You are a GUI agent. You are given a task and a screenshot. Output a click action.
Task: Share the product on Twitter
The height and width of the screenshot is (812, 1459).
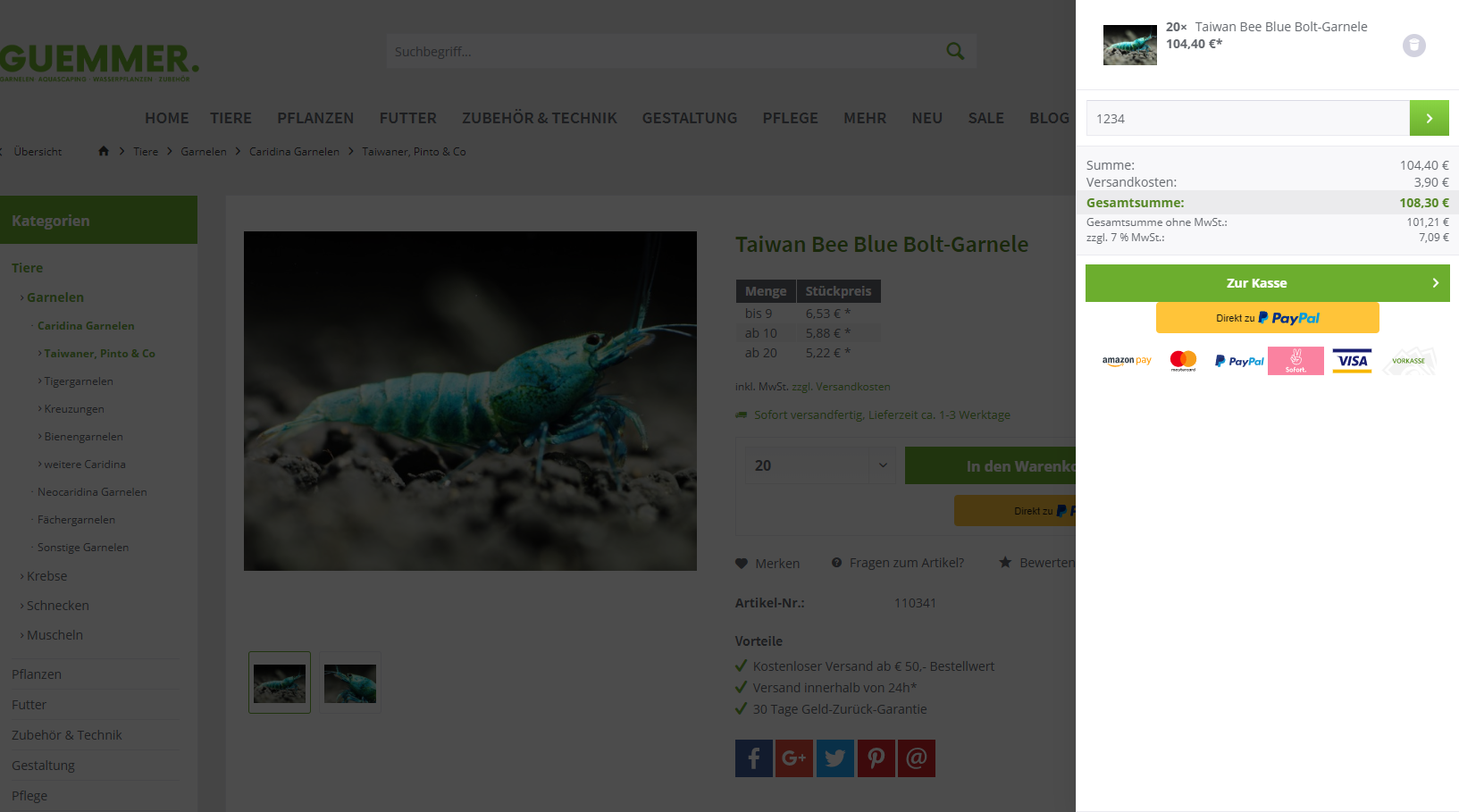tap(835, 758)
